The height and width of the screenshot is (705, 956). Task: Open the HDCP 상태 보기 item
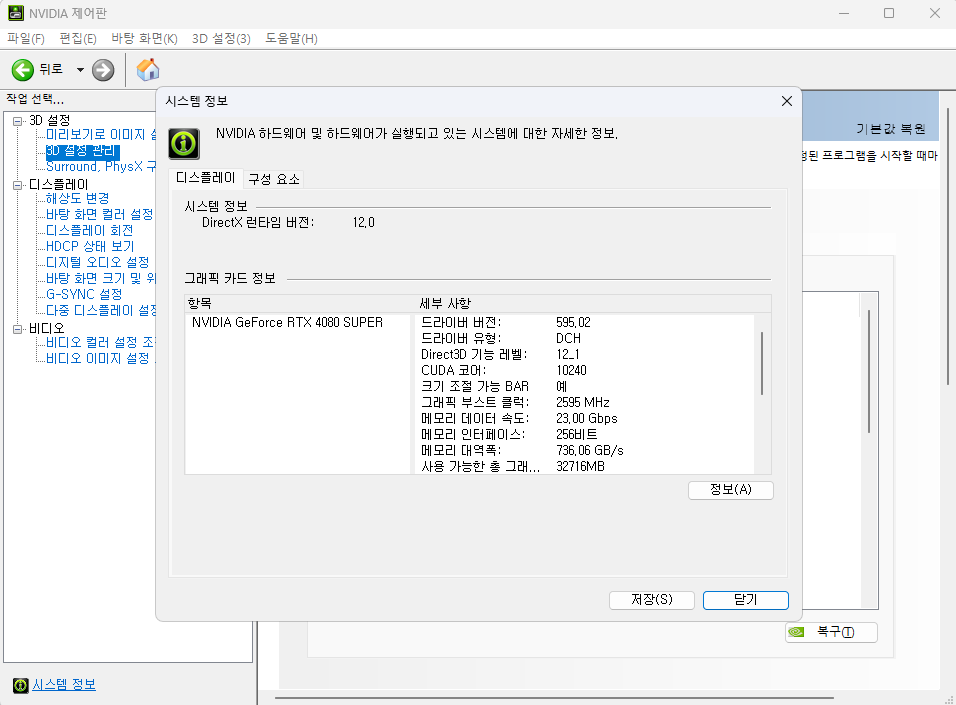90,246
